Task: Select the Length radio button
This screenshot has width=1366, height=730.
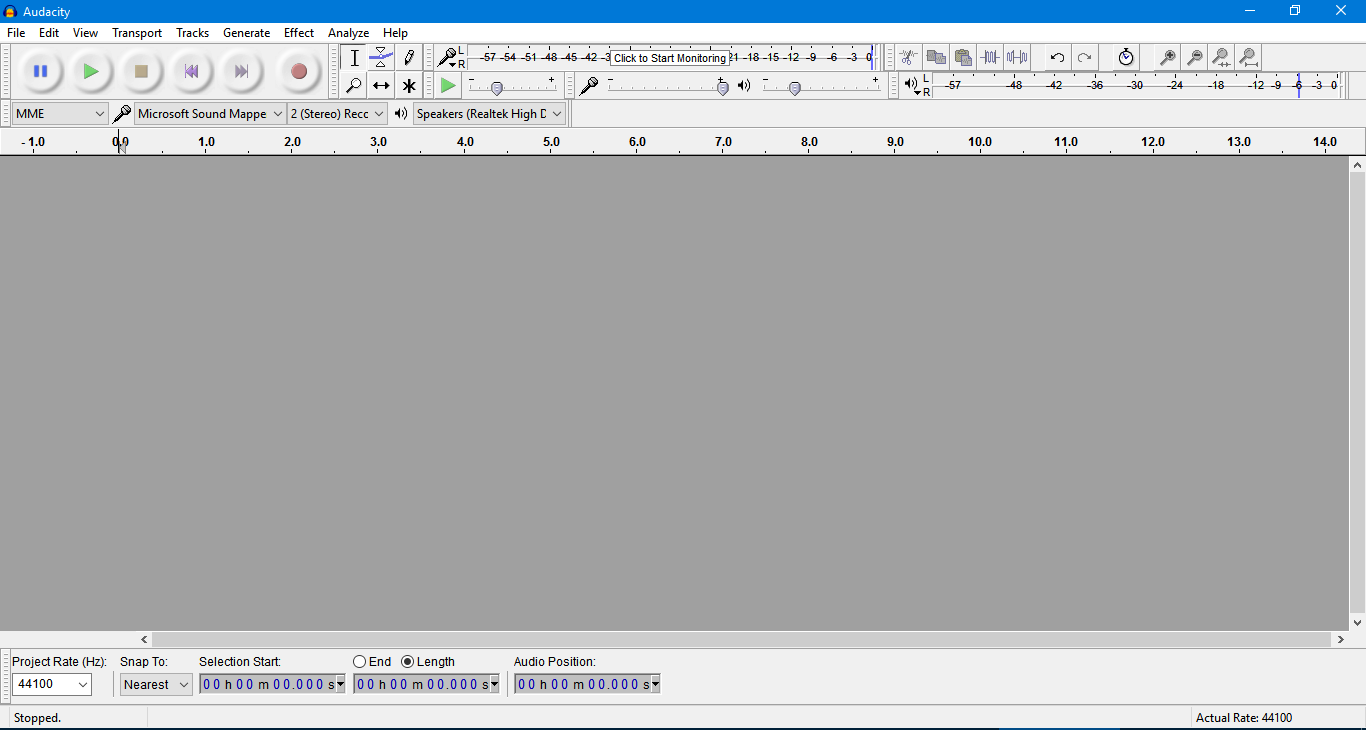Action: pyautogui.click(x=407, y=662)
